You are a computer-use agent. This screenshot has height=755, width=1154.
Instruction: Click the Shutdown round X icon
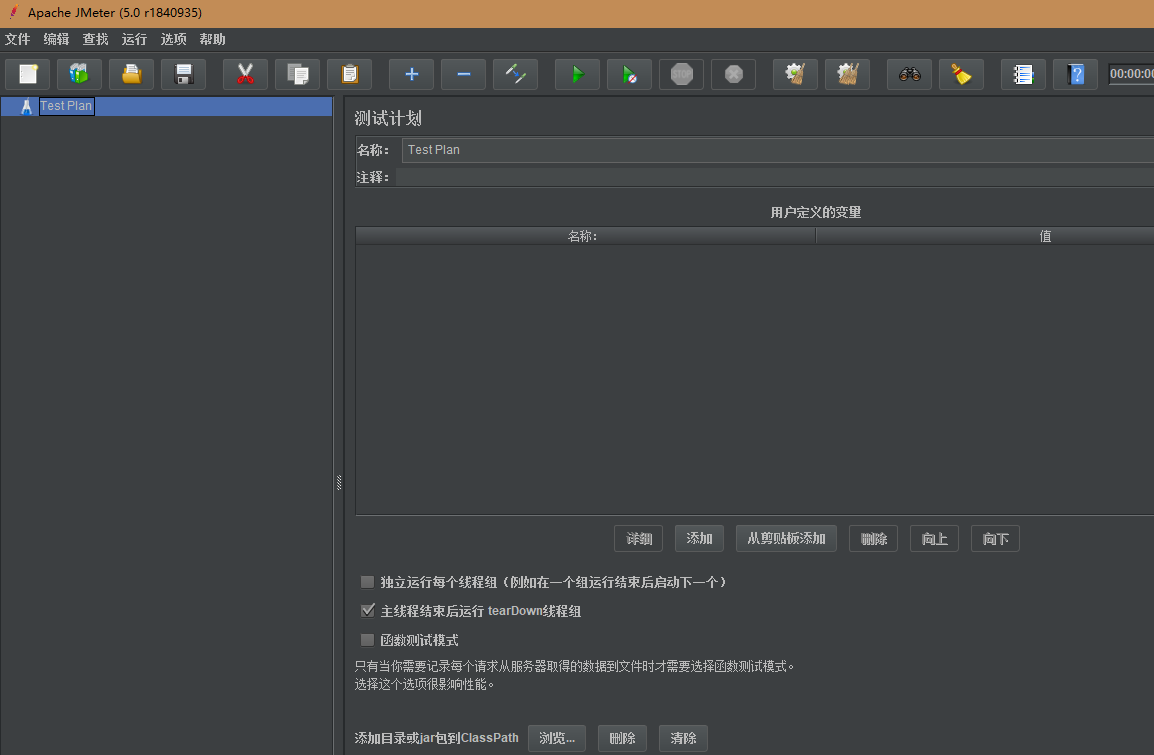click(x=734, y=74)
